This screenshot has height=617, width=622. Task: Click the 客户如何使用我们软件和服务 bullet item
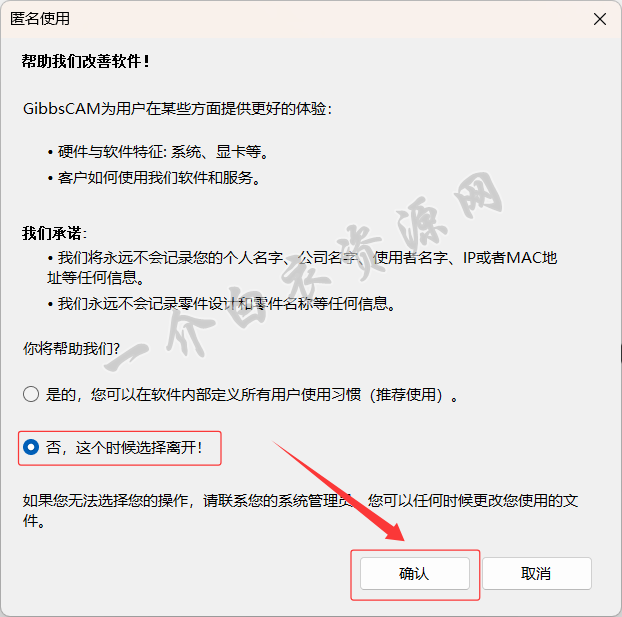click(154, 178)
